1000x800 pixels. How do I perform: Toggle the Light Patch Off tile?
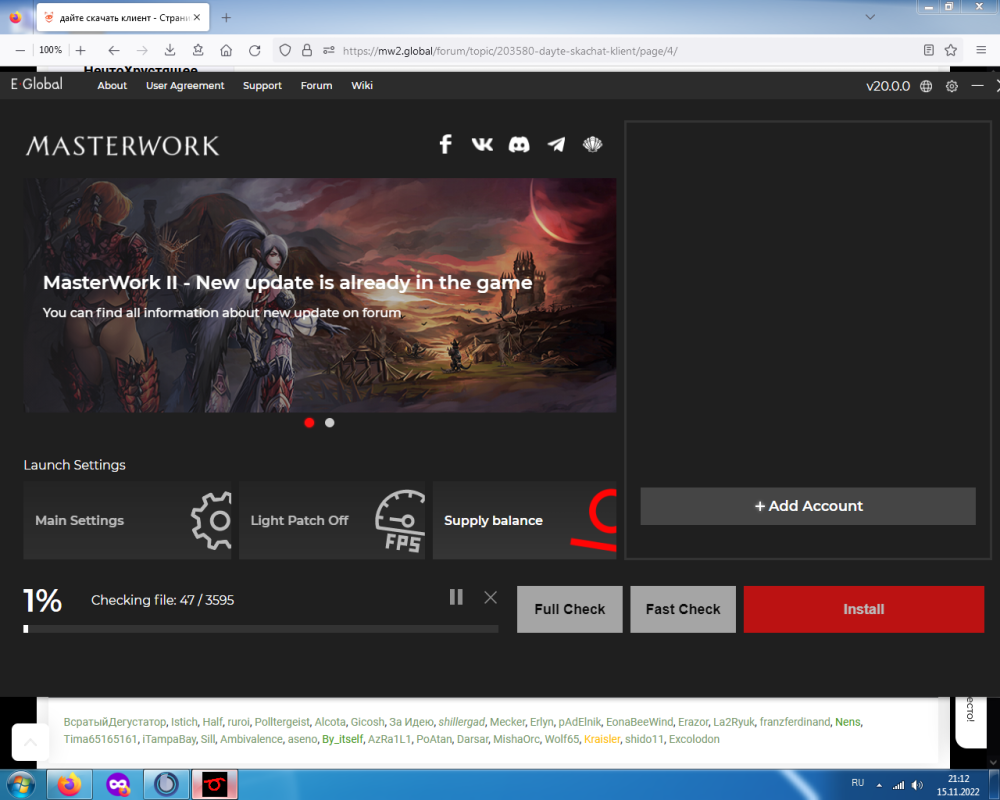331,520
